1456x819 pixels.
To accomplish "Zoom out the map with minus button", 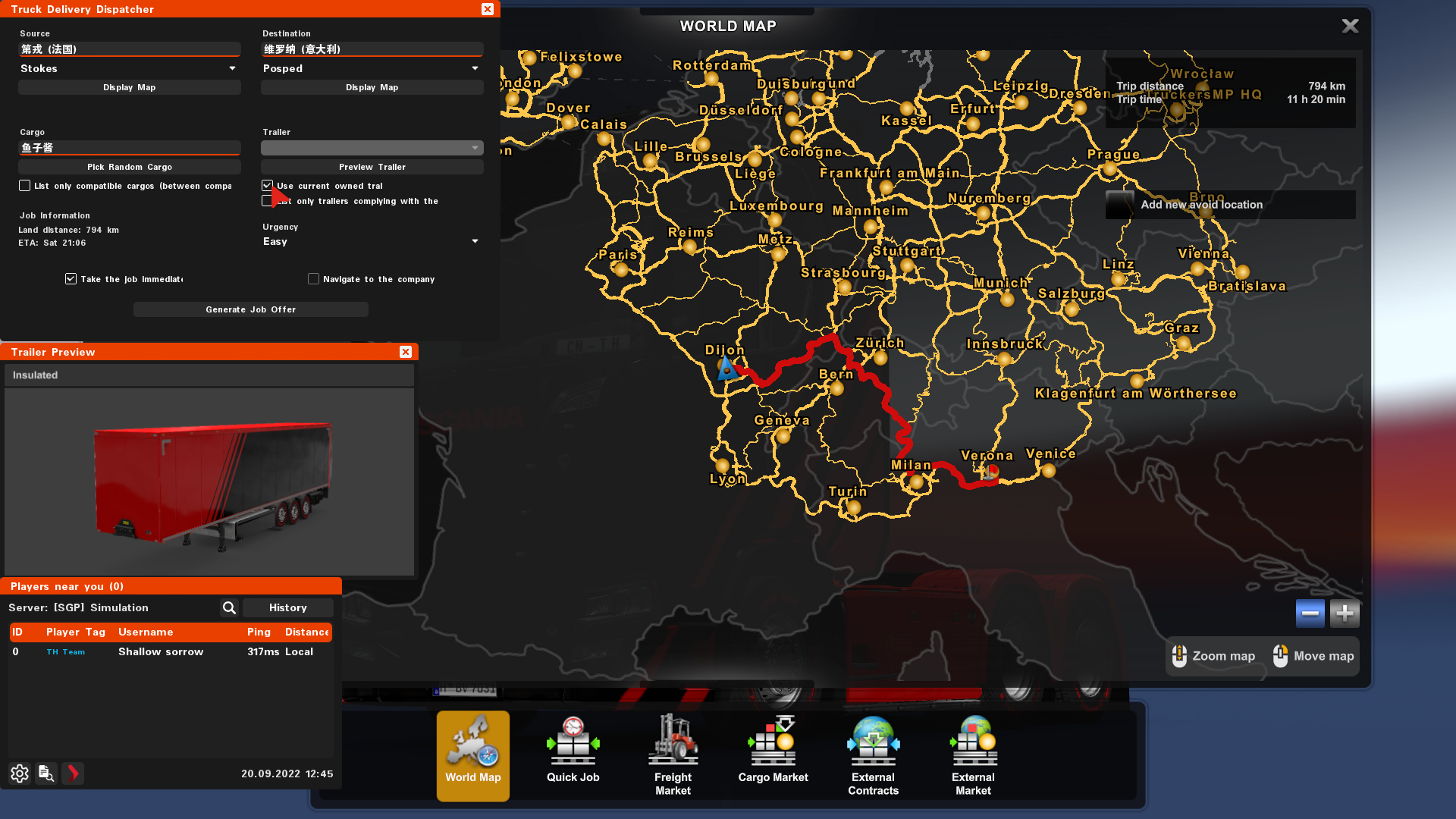I will [1310, 613].
